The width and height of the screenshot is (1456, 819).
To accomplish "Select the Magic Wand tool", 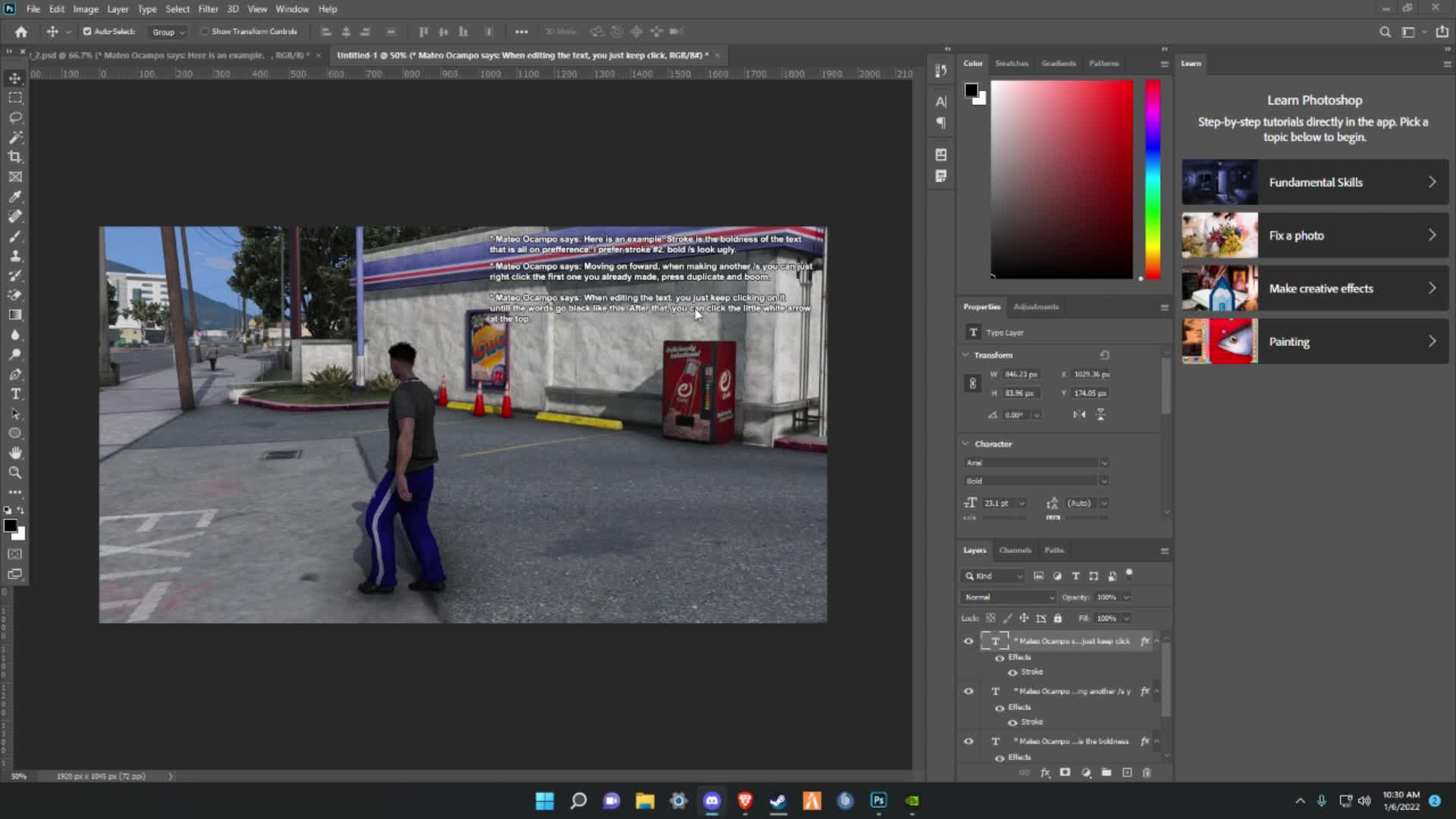I will tap(15, 137).
